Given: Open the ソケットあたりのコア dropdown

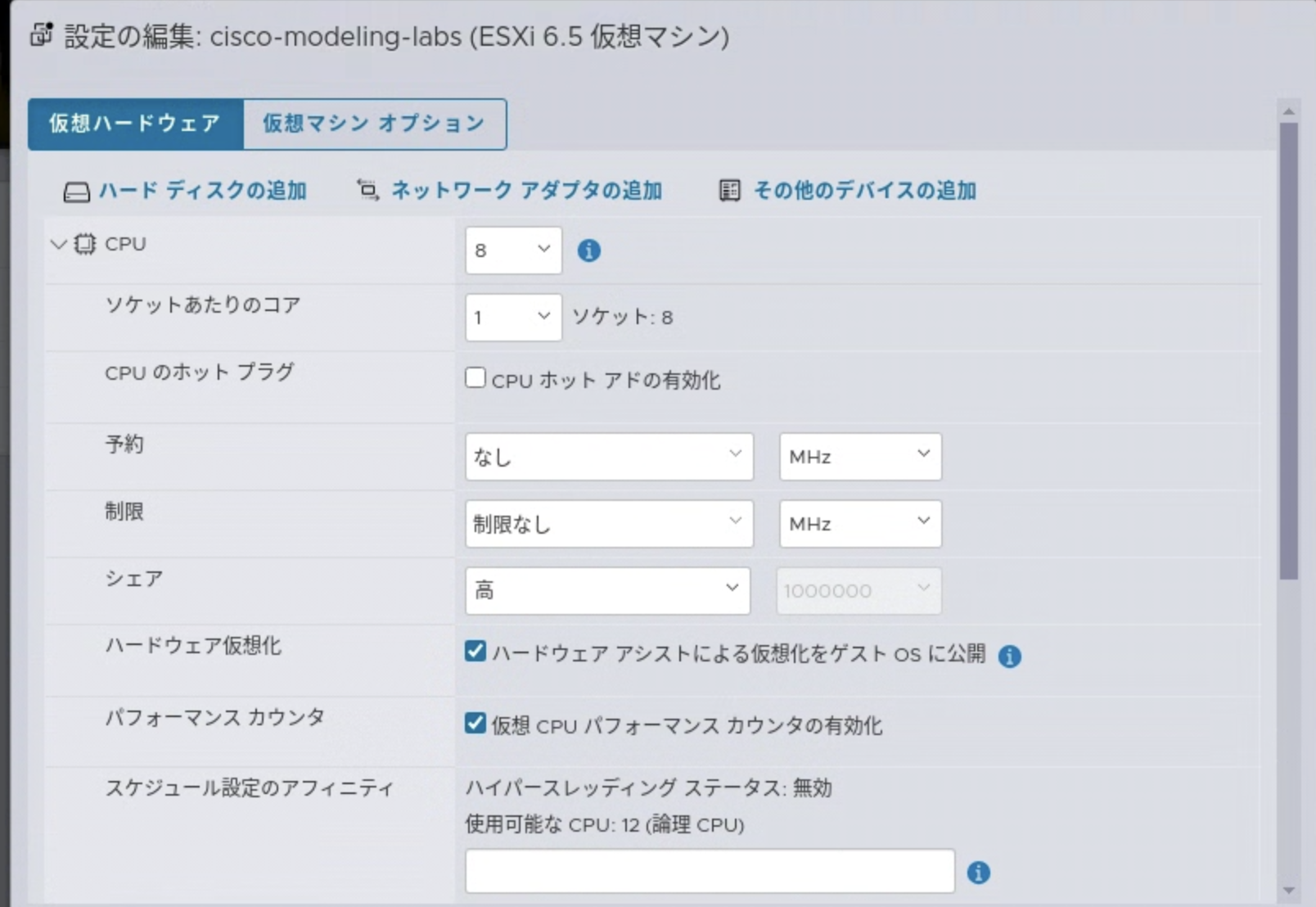Looking at the screenshot, I should tap(513, 318).
